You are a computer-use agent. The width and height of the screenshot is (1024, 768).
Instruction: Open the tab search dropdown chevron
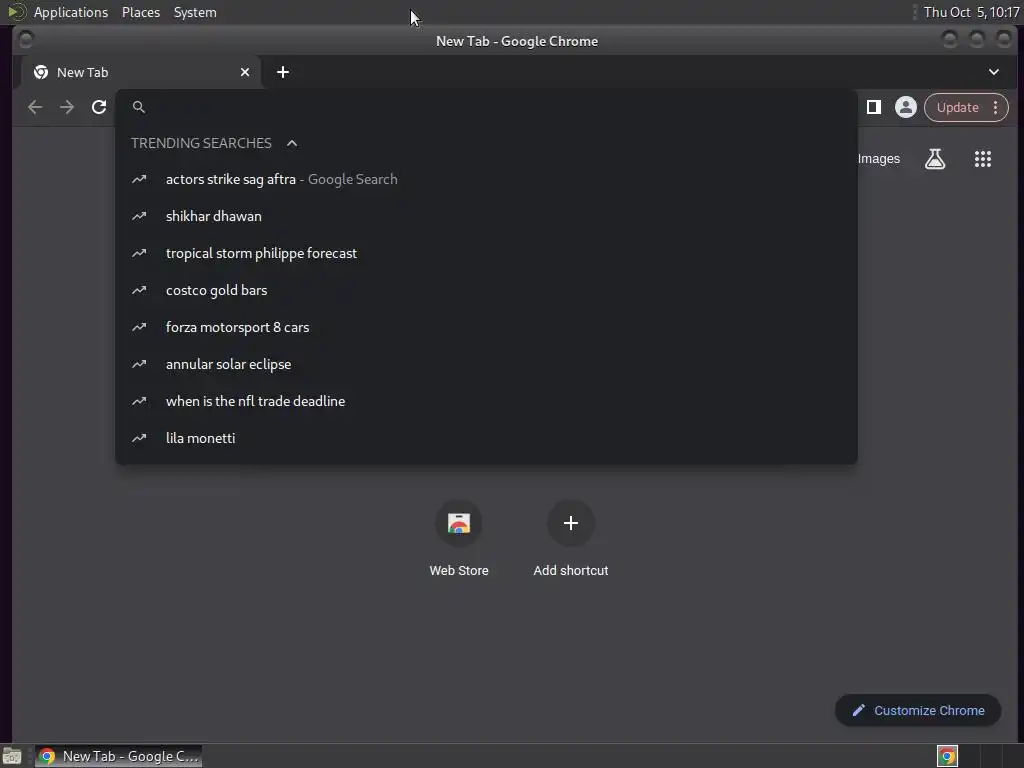point(993,72)
